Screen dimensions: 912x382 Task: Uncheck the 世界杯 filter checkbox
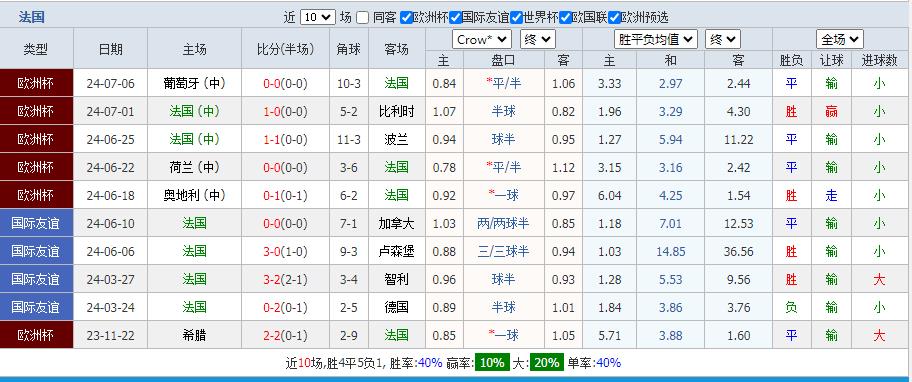coord(516,17)
